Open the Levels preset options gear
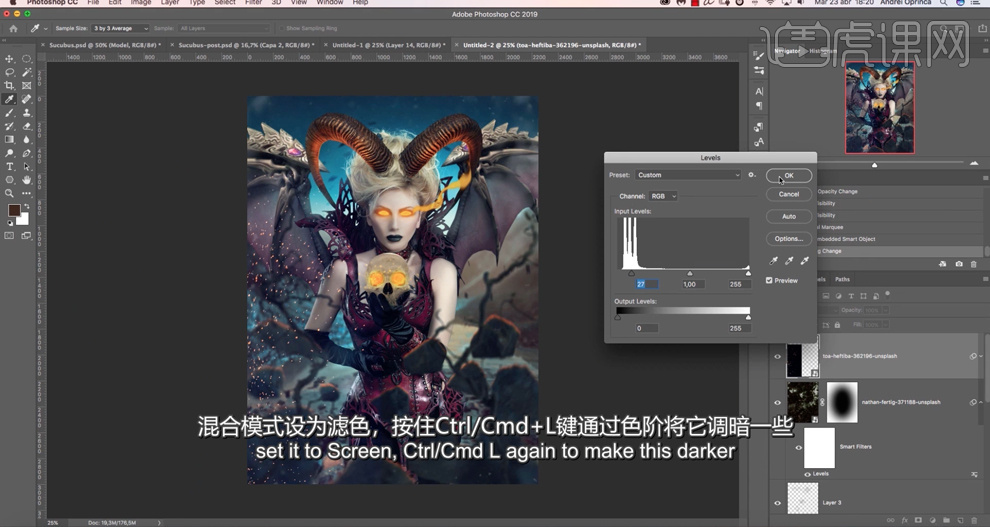This screenshot has width=990, height=527. point(752,175)
